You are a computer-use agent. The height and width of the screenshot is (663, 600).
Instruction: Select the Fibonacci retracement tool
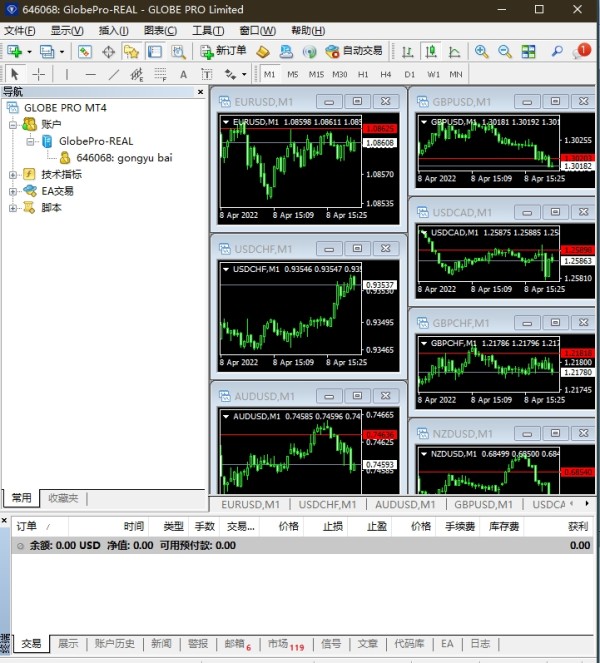tap(160, 74)
